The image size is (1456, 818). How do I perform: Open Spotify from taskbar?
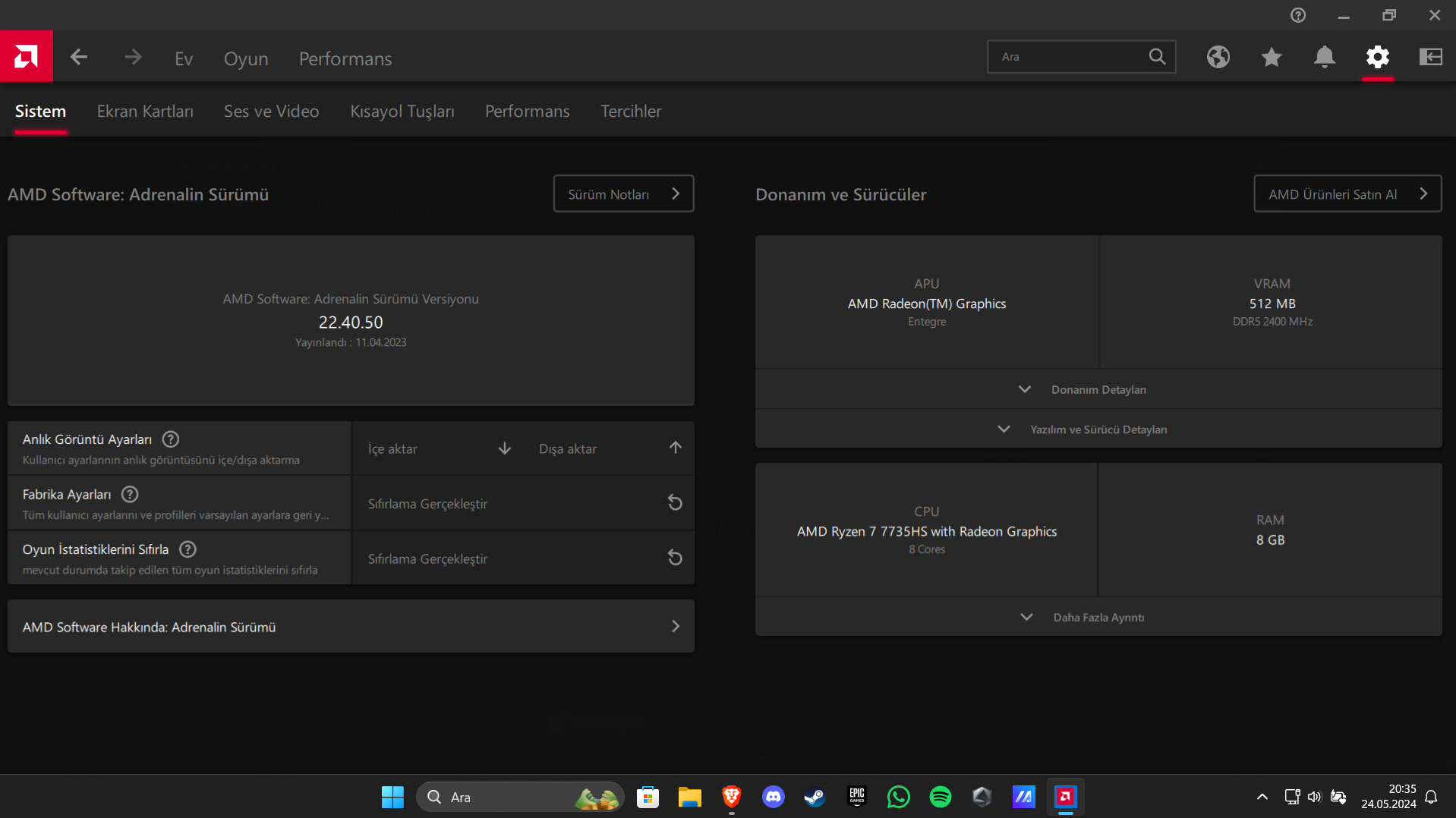(x=941, y=797)
